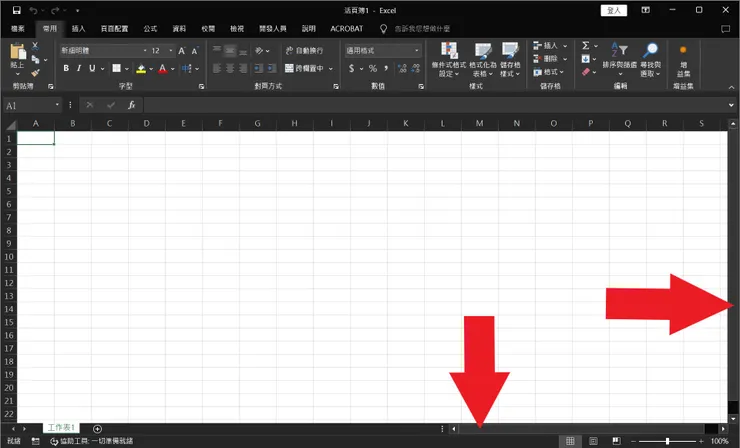Switch to Page Break Preview
Screen dimensions: 740x448
click(x=616, y=441)
